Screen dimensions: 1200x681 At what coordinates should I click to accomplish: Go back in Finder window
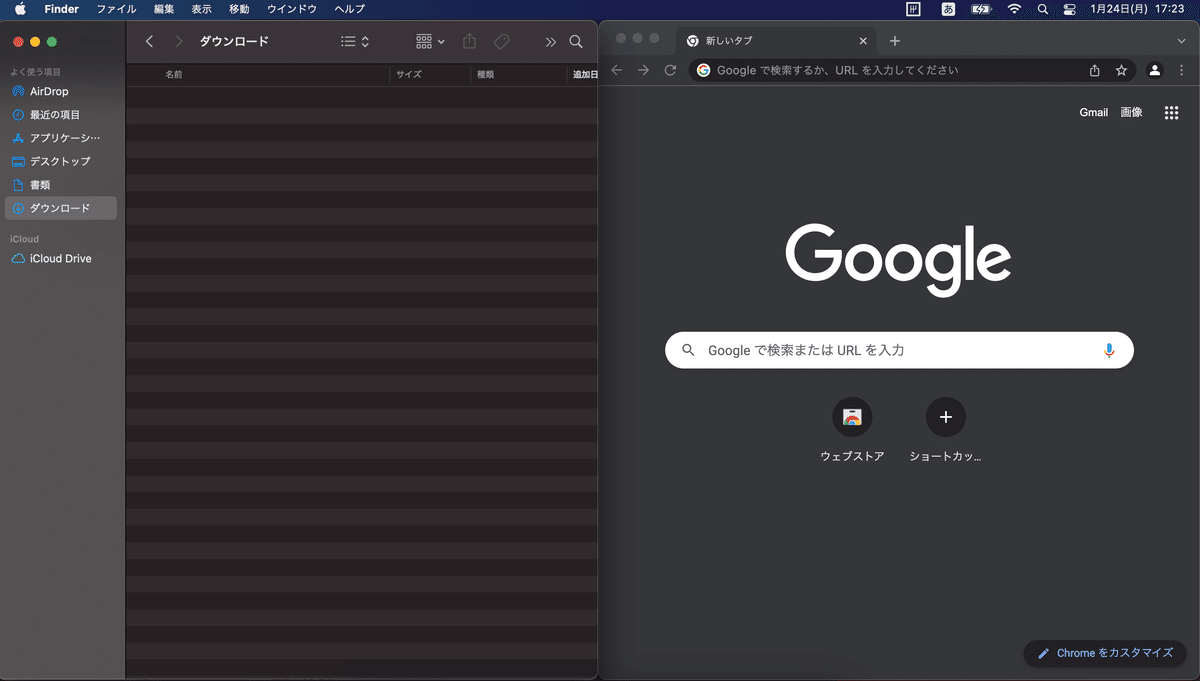point(149,42)
